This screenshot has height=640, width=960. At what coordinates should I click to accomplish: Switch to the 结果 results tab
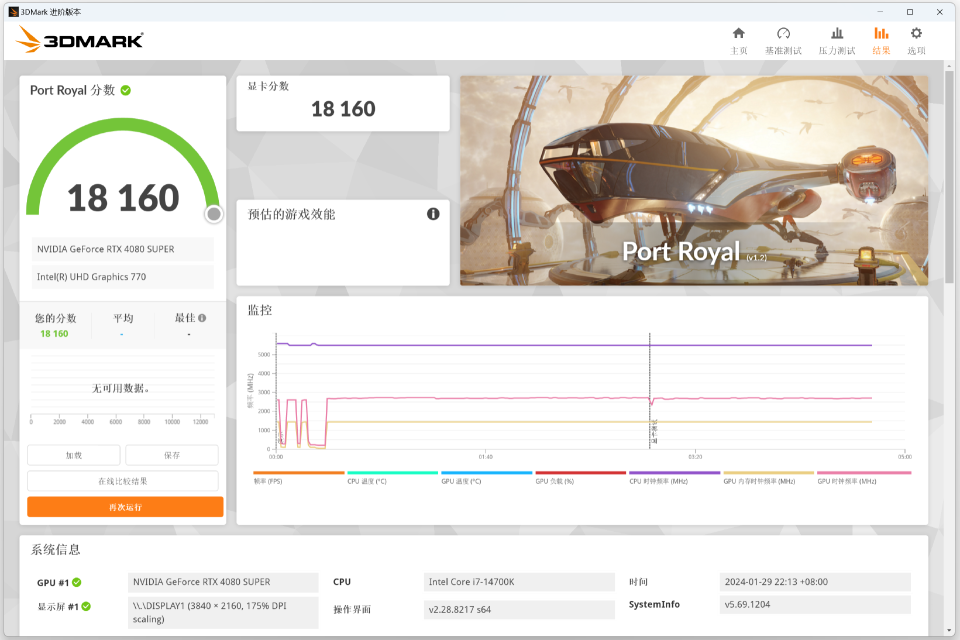tap(881, 40)
